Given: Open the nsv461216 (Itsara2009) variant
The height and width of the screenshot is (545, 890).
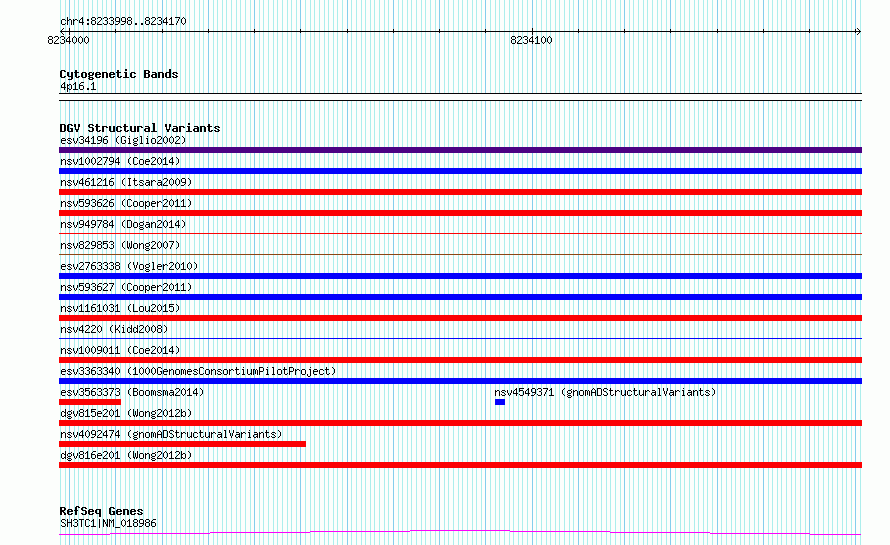Looking at the screenshot, I should pyautogui.click(x=126, y=182).
